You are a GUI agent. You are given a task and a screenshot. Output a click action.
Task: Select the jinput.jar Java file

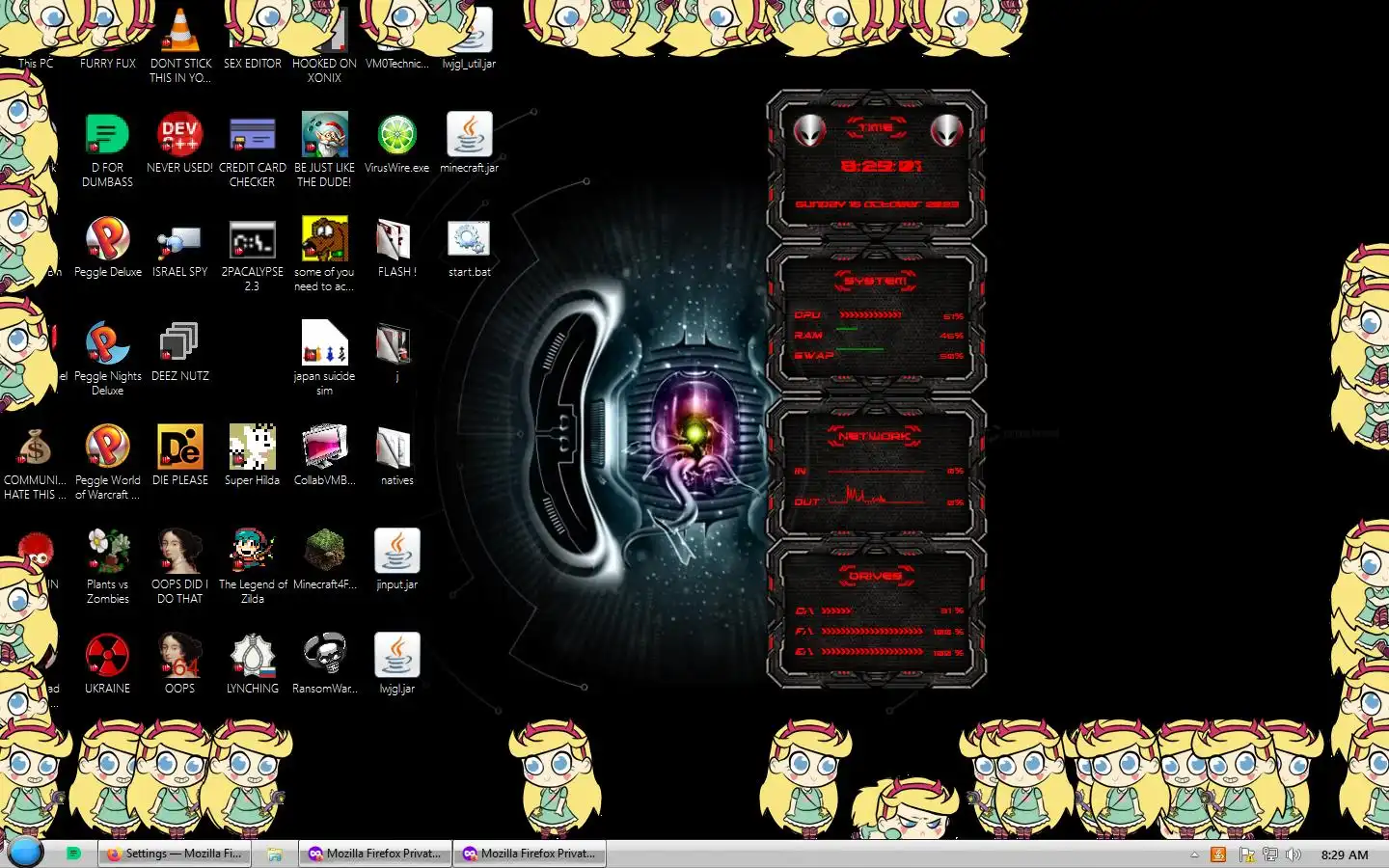tap(396, 559)
